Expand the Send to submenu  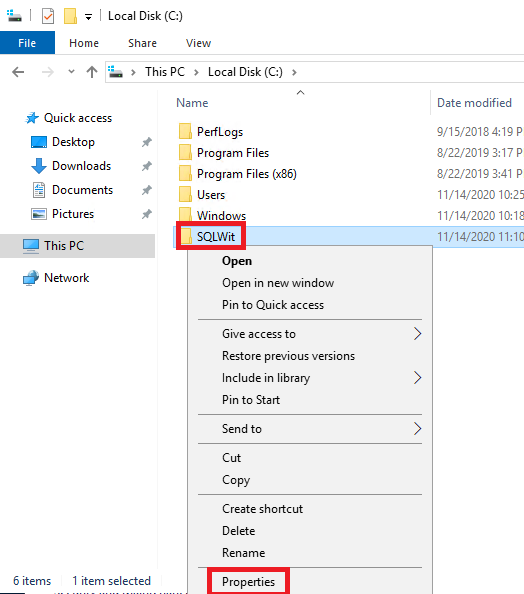[310, 429]
